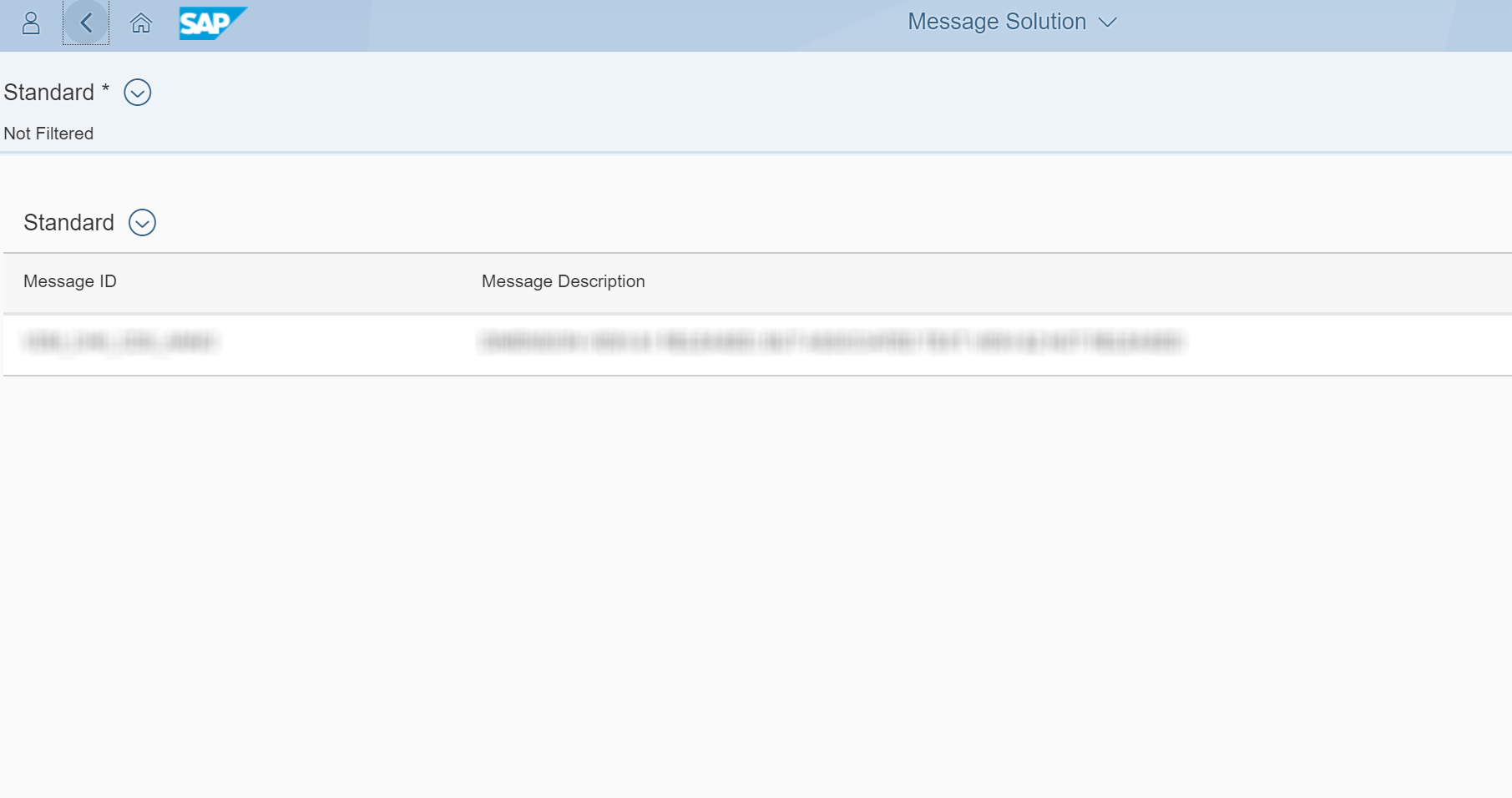This screenshot has height=798, width=1512.
Task: Expand the table's Standard variant chevron
Action: pyautogui.click(x=142, y=222)
